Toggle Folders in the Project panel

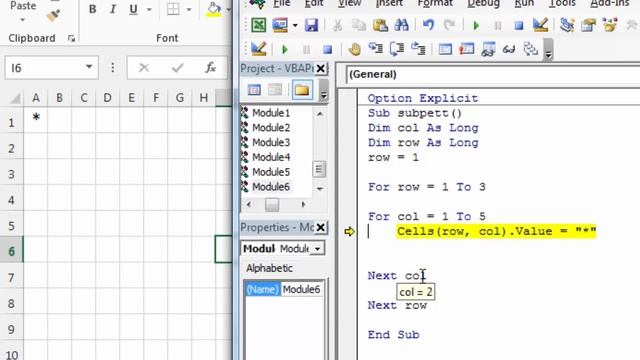[302, 90]
